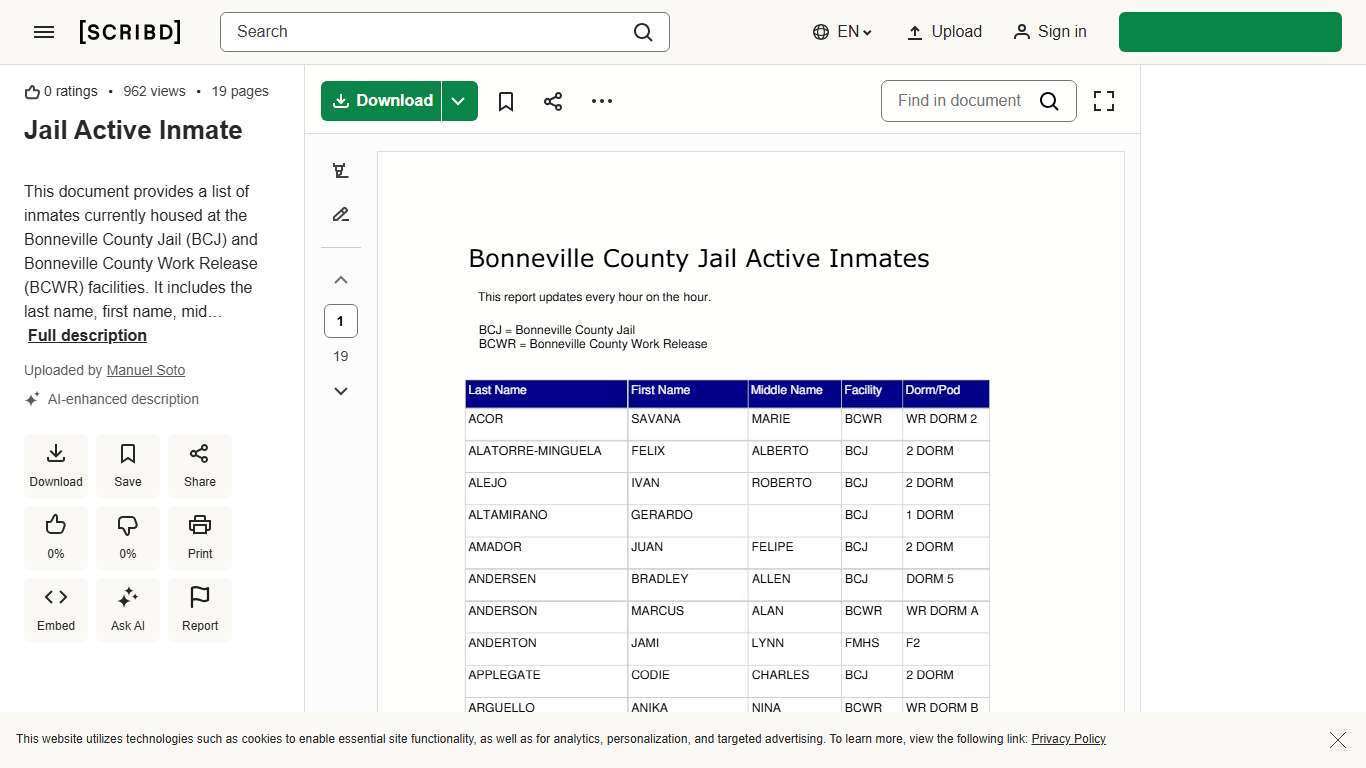
Task: Expand the Download format dropdown arrow
Action: click(x=458, y=101)
